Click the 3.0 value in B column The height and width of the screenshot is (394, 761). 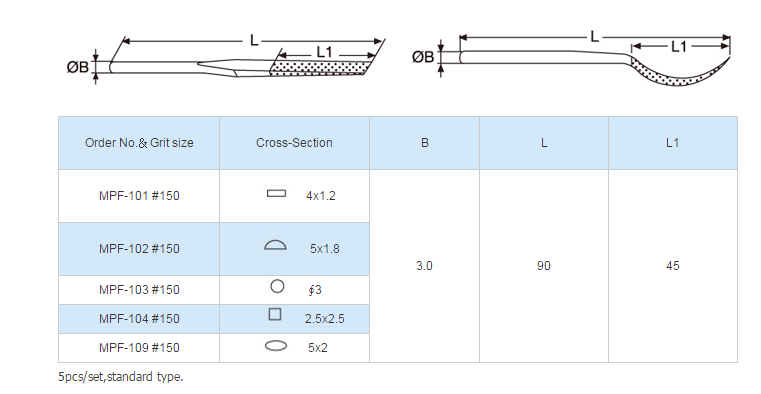pos(424,266)
